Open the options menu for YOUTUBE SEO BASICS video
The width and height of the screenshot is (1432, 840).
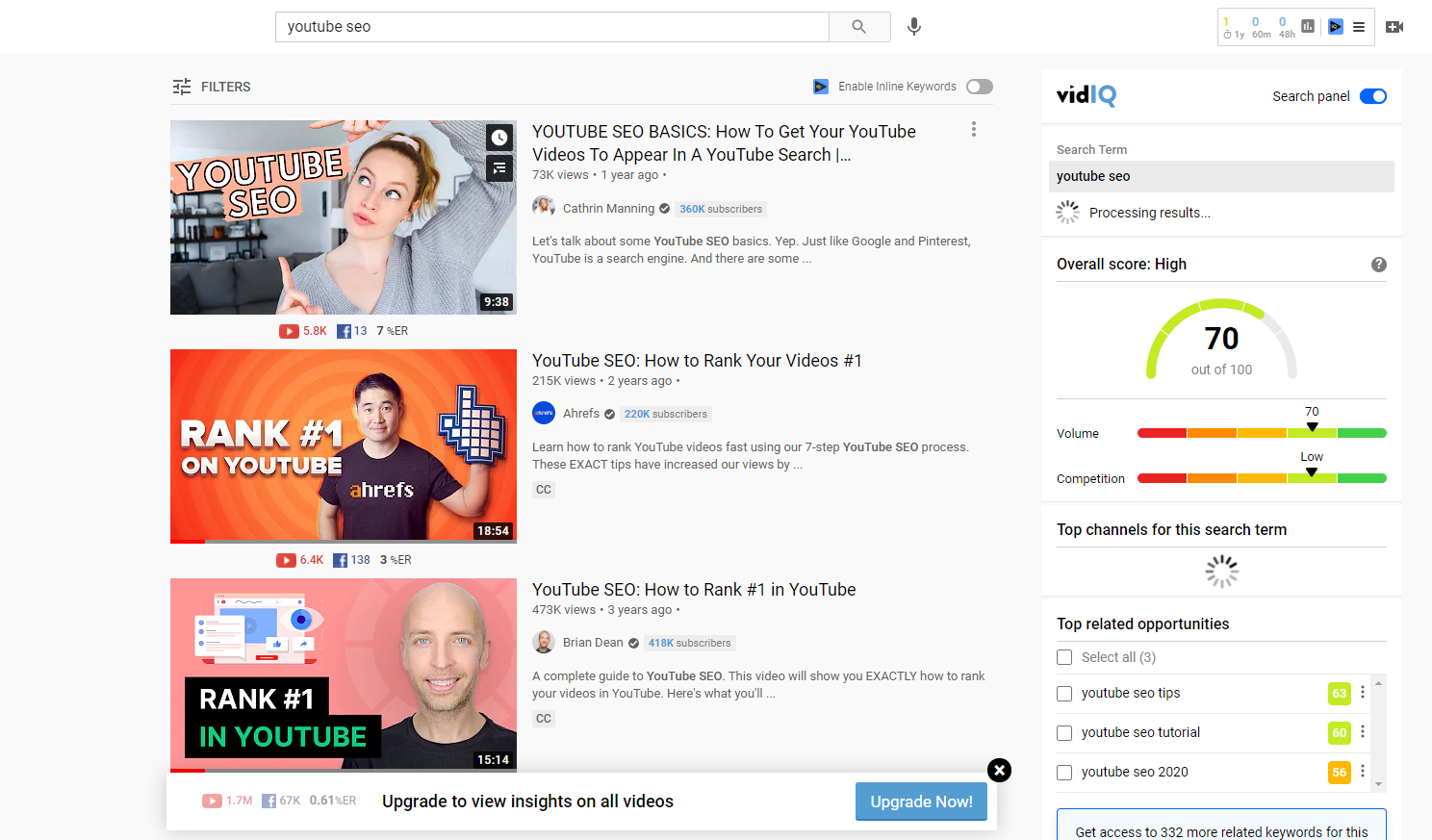[974, 129]
